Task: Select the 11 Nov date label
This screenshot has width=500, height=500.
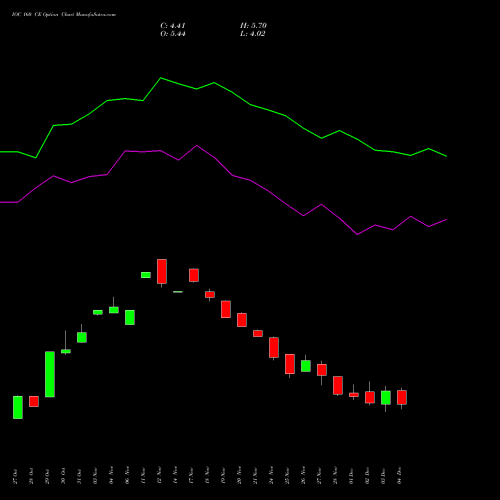Action: pyautogui.click(x=143, y=476)
